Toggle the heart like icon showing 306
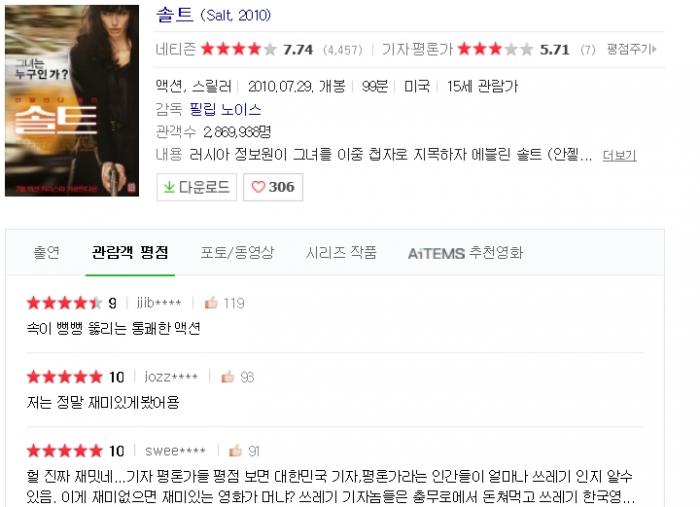The width and height of the screenshot is (700, 507). 258,187
